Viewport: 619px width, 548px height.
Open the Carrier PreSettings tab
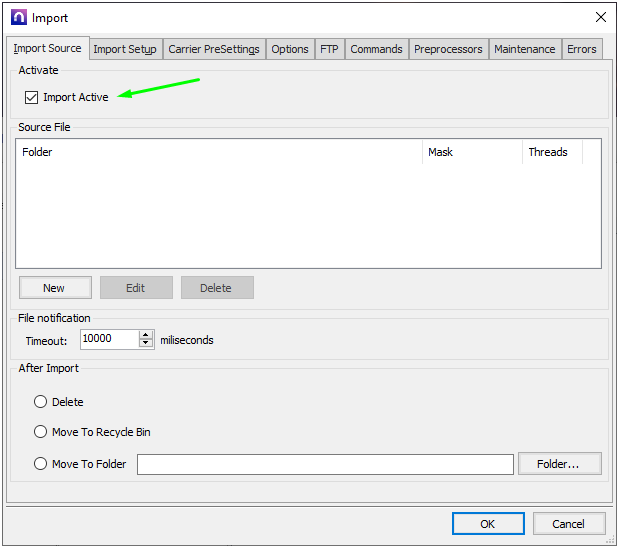pyautogui.click(x=214, y=49)
